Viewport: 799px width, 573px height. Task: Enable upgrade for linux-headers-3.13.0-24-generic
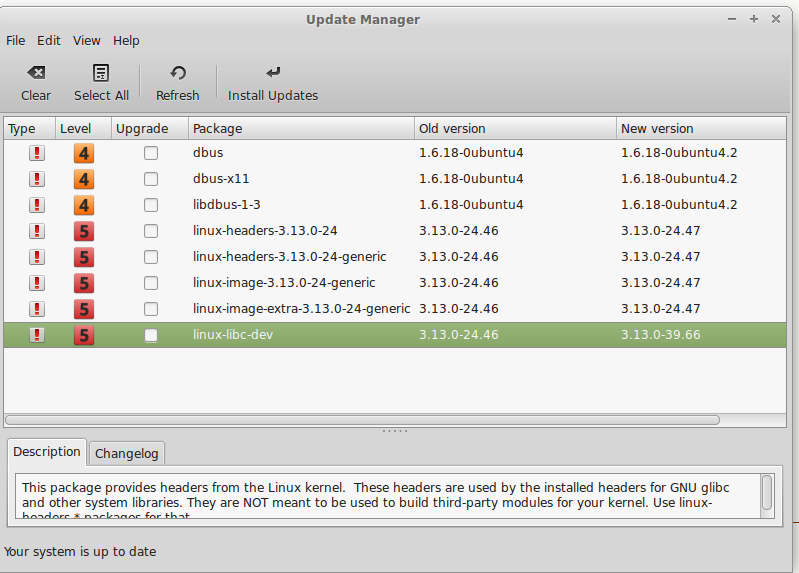point(151,257)
